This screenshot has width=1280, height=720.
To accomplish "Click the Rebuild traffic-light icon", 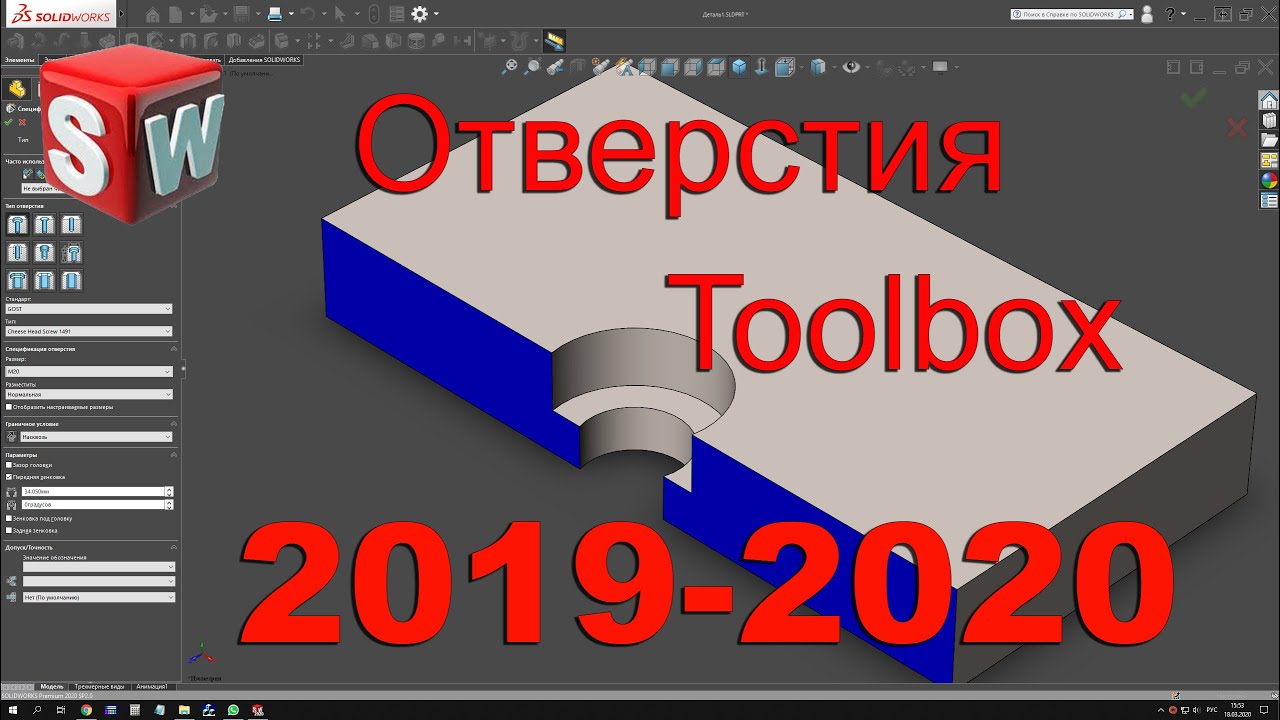I will click(374, 15).
